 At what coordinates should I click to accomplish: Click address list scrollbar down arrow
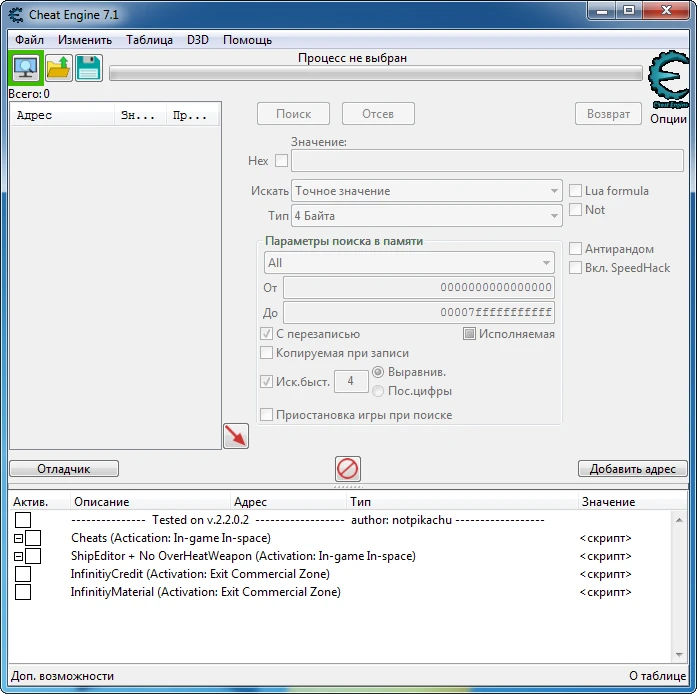(x=679, y=654)
